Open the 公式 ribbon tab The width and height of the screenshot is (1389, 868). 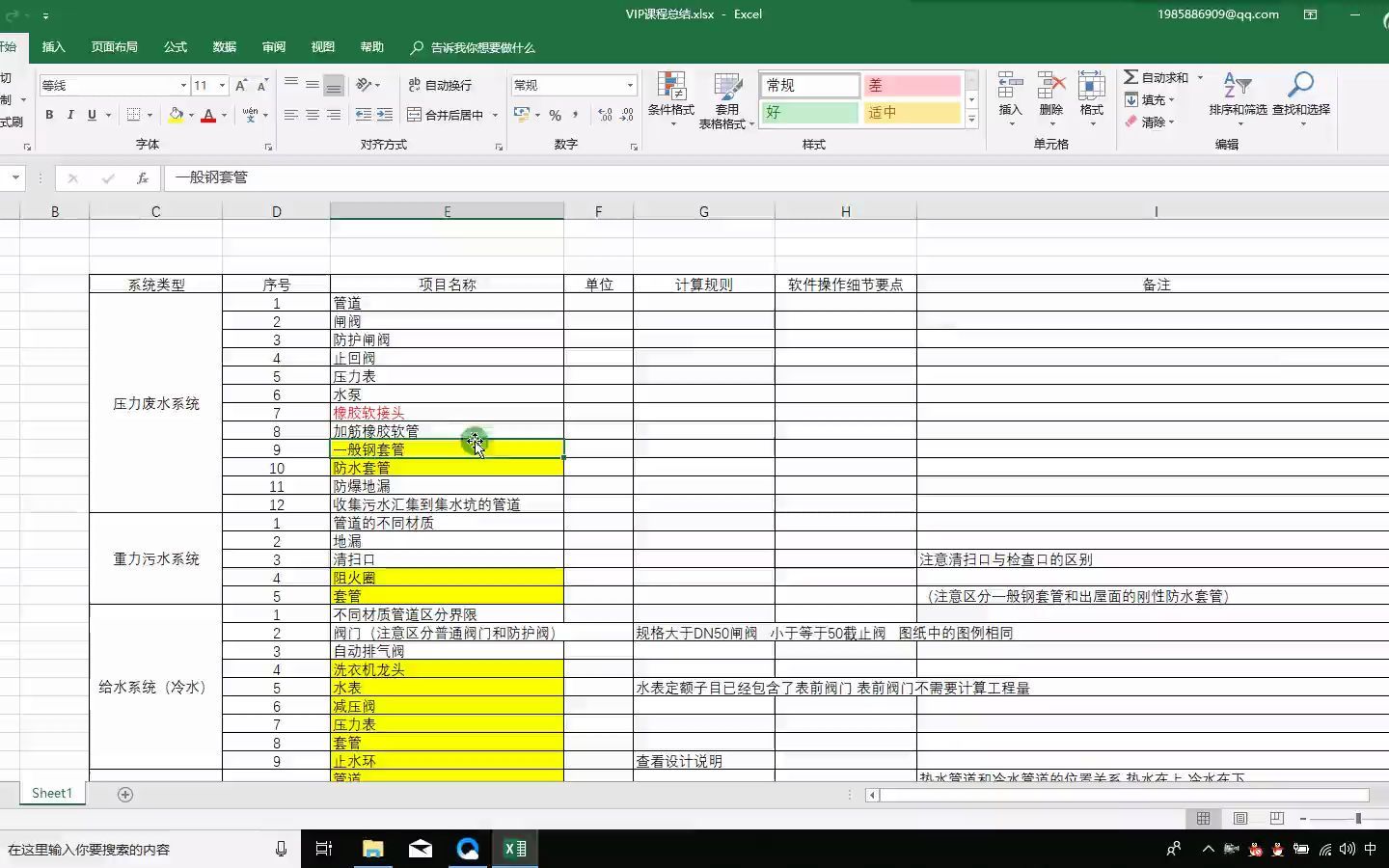click(176, 47)
